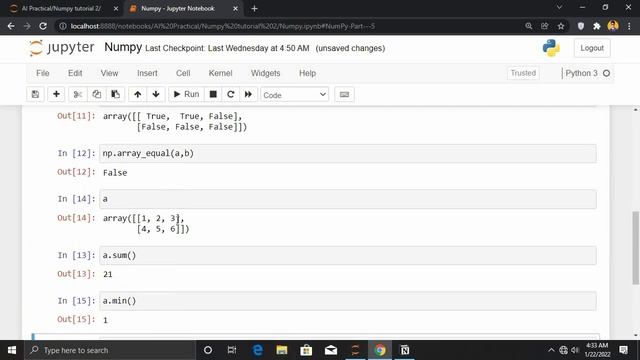Image resolution: width=640 pixels, height=360 pixels.
Task: Paste cells below icon
Action: pyautogui.click(x=116, y=94)
